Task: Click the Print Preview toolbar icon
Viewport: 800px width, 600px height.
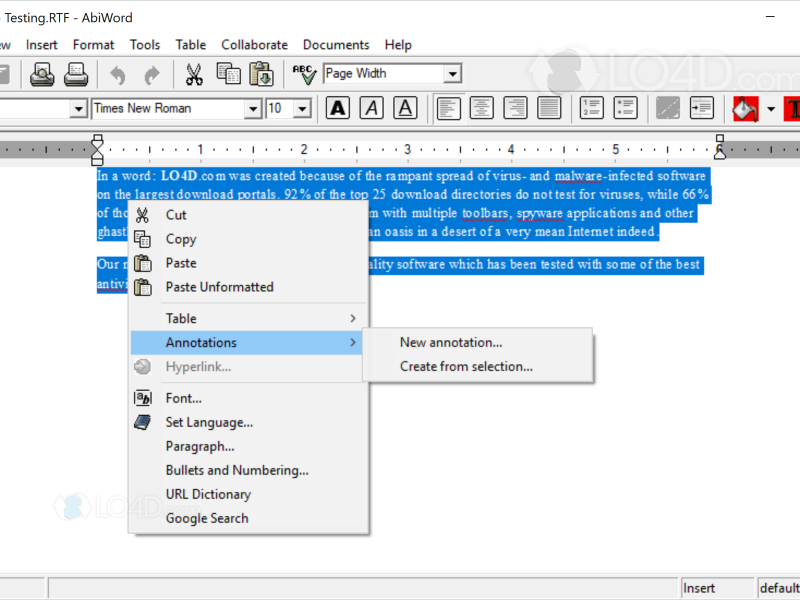Action: (42, 74)
